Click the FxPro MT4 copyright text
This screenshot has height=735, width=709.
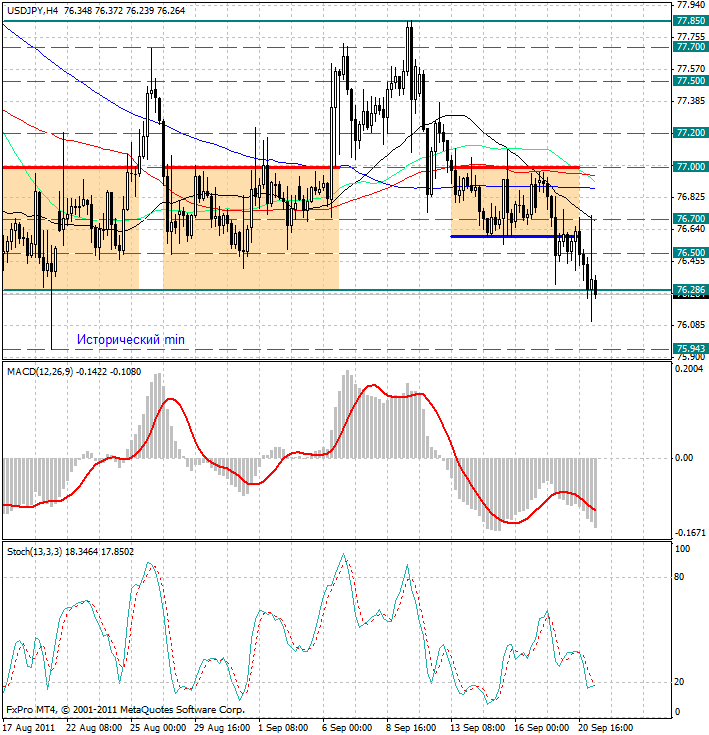click(x=126, y=710)
